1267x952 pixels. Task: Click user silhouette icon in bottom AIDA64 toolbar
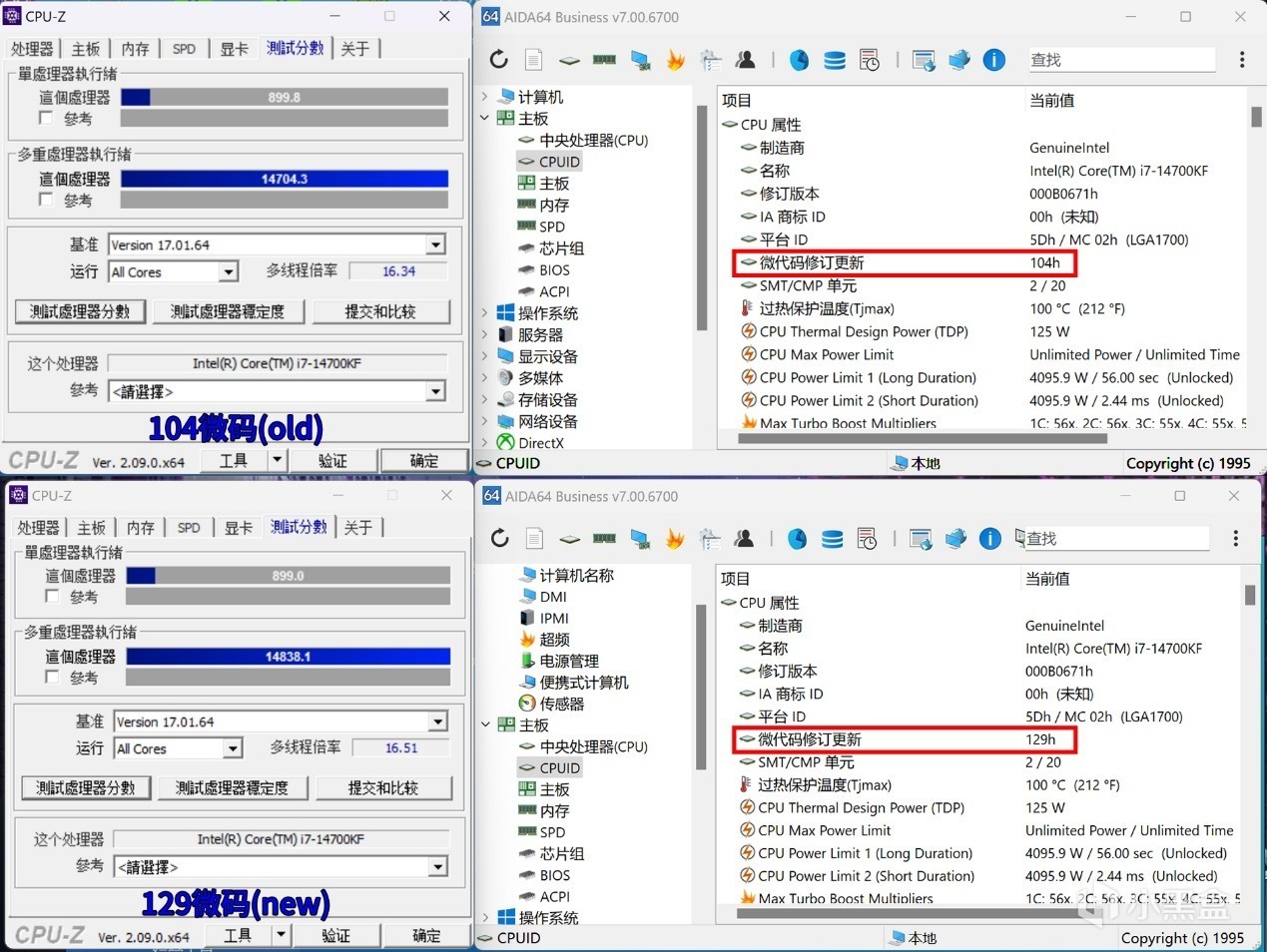click(744, 539)
